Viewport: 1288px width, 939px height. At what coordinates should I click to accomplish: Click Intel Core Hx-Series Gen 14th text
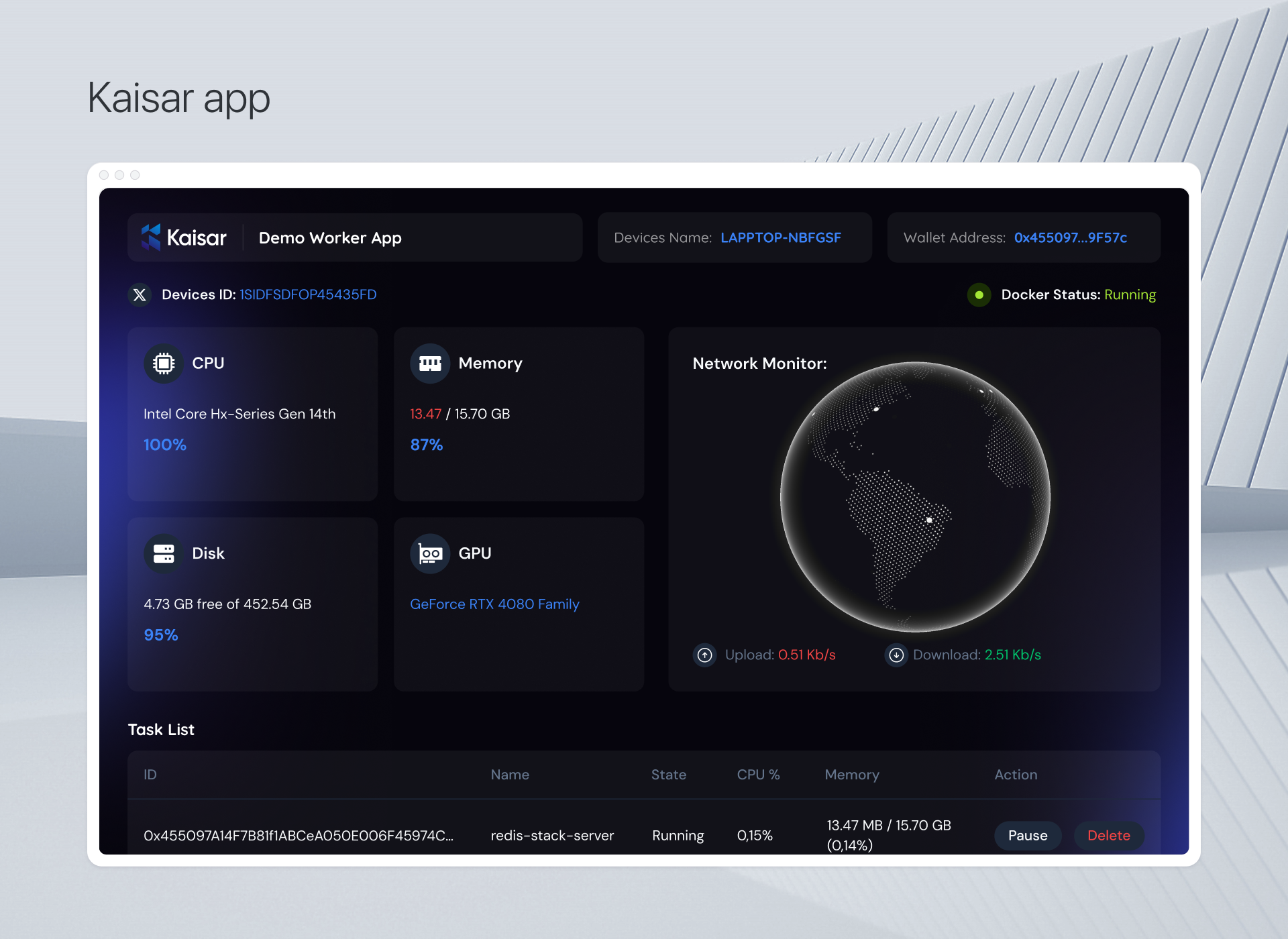239,414
